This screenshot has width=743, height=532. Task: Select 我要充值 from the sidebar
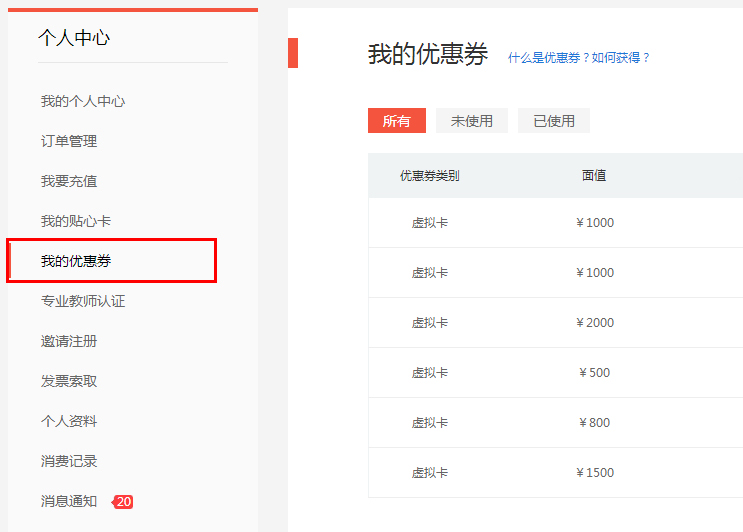pyautogui.click(x=69, y=181)
